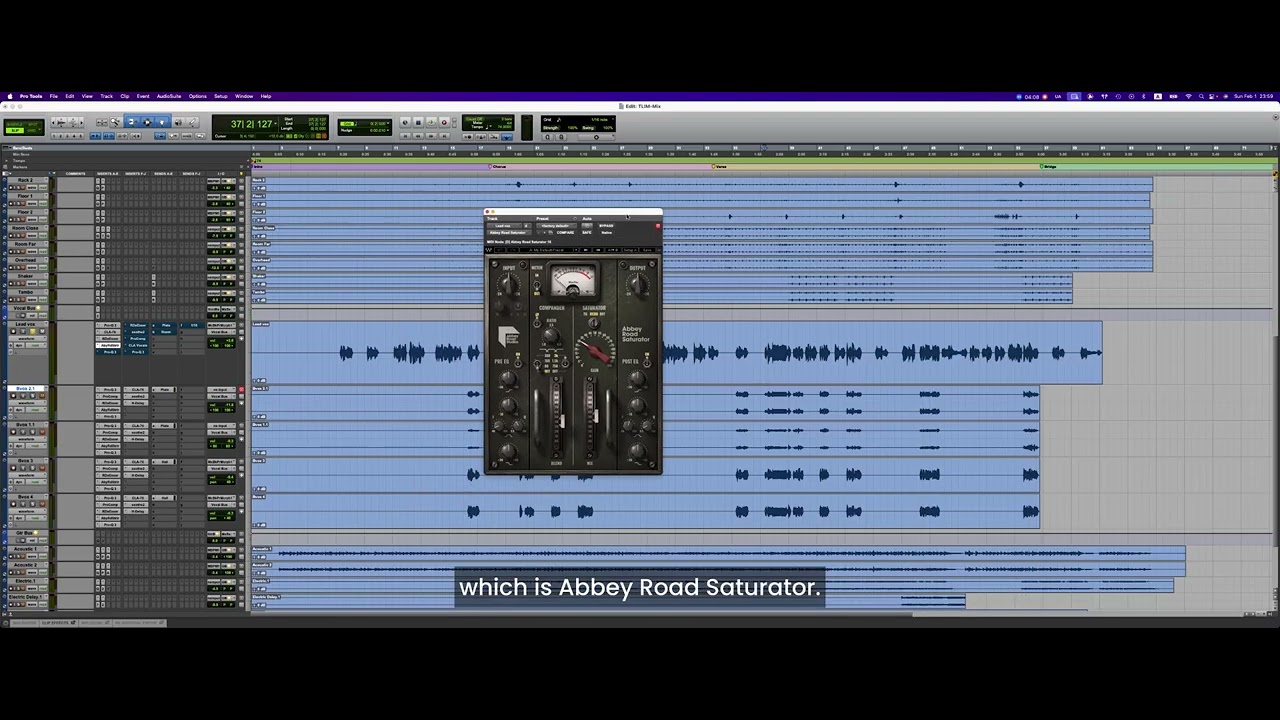
Task: Open the Track menu
Action: [x=106, y=96]
